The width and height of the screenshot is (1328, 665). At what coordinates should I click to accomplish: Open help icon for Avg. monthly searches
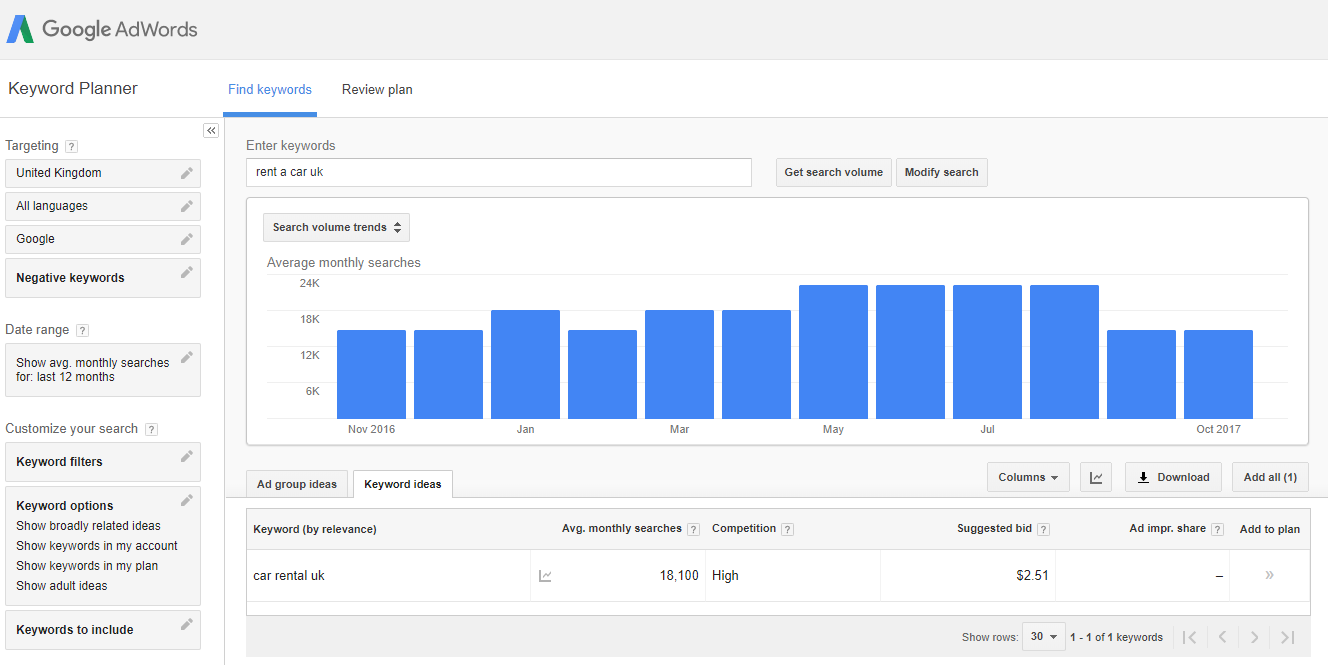pos(693,530)
